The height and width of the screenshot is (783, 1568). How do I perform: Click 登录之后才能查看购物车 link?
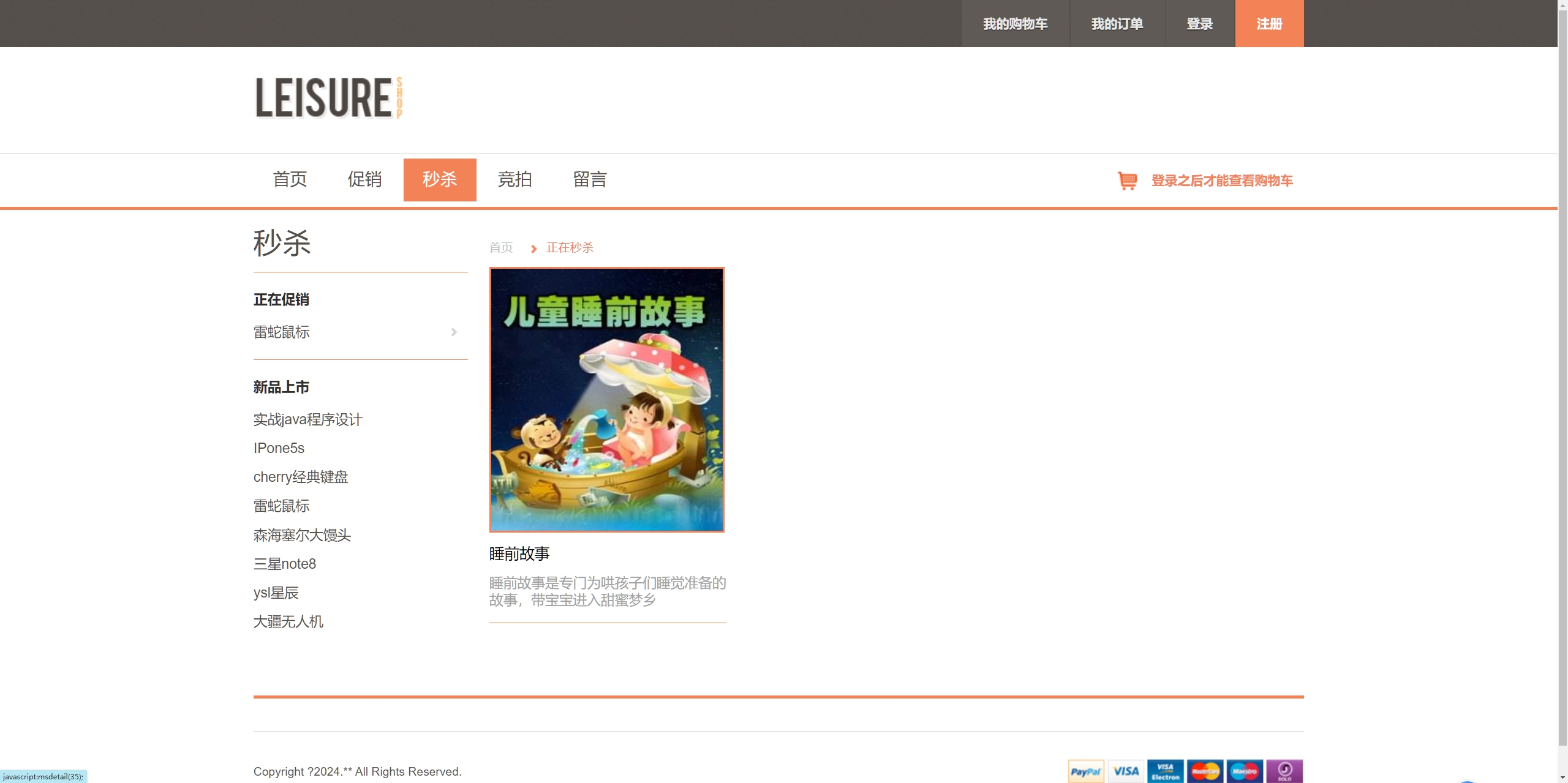point(1222,181)
